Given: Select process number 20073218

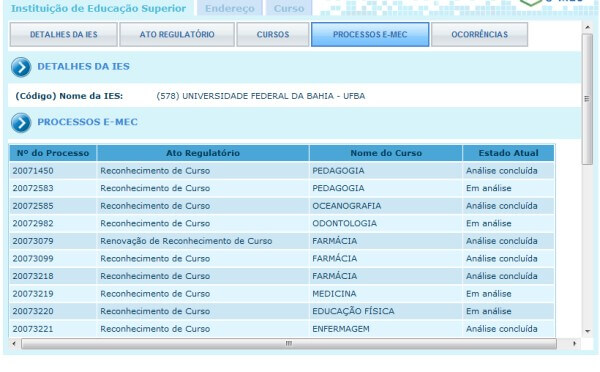Looking at the screenshot, I should pyautogui.click(x=33, y=276).
